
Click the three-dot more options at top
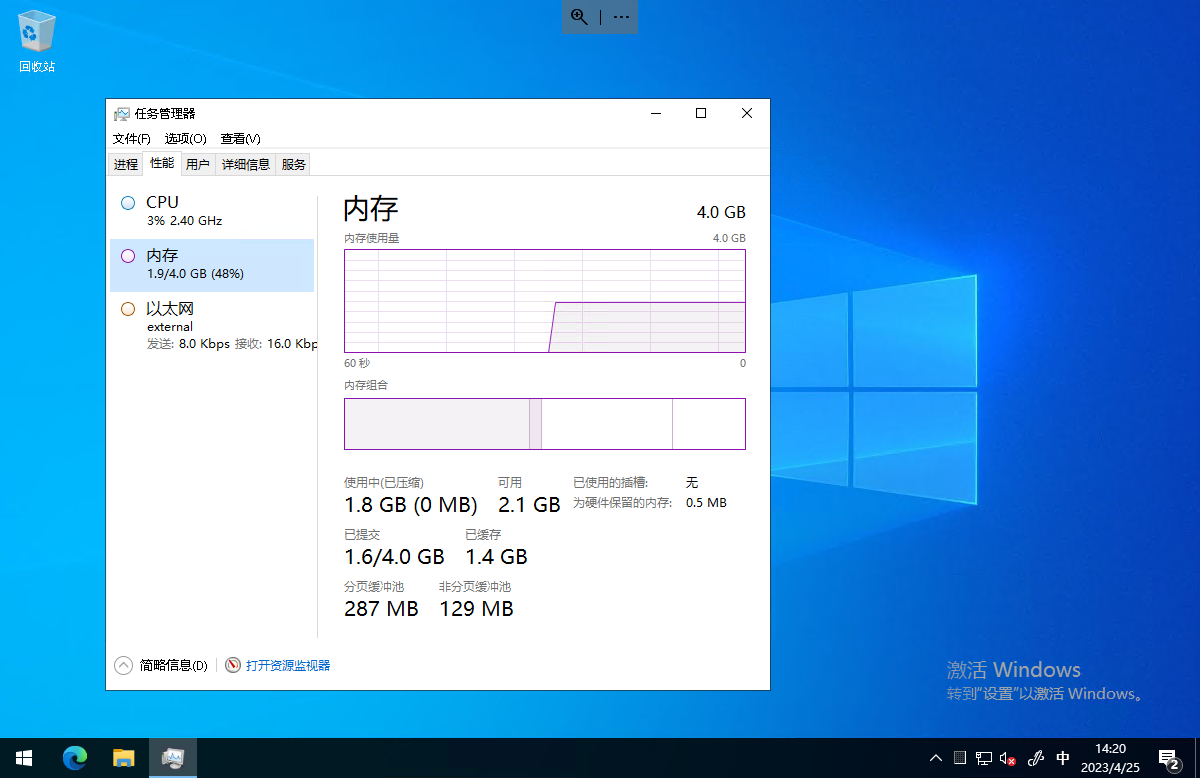coord(621,17)
